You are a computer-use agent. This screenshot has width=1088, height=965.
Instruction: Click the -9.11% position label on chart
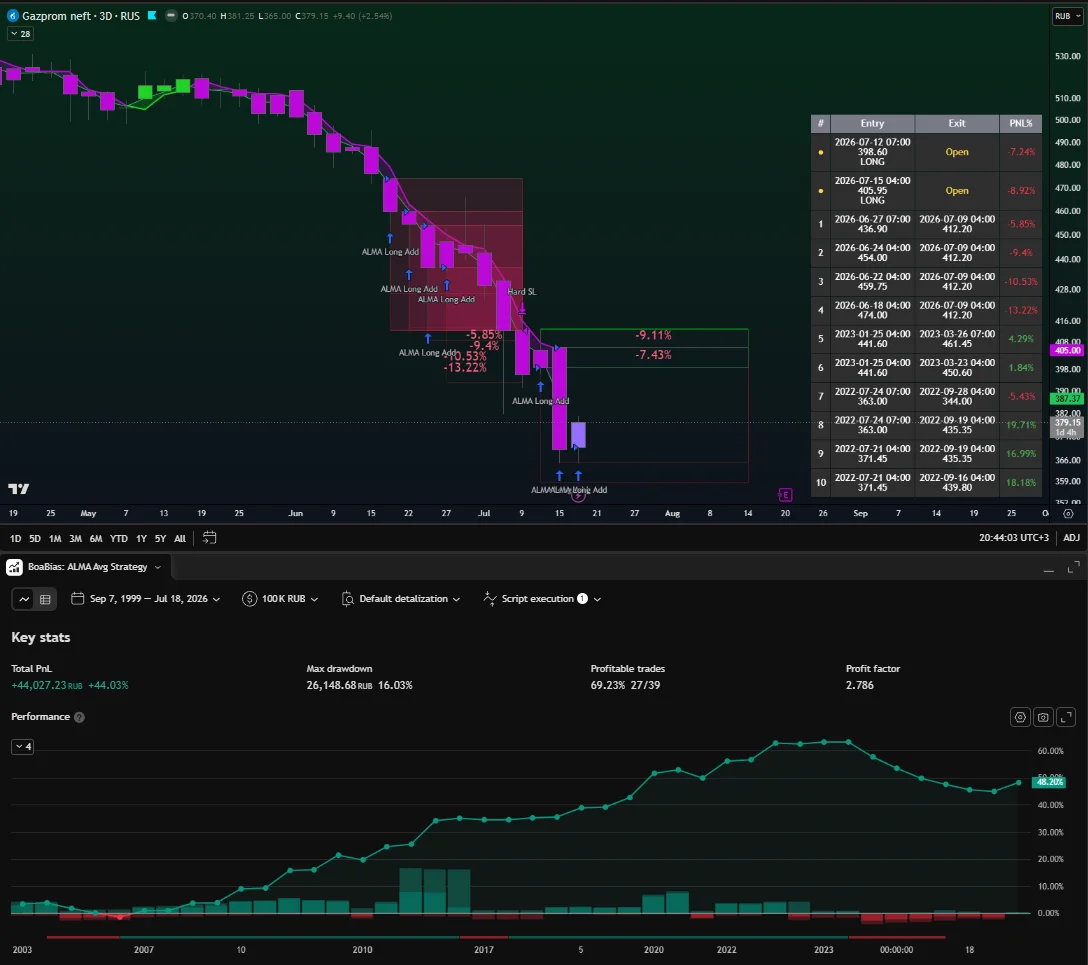653,335
